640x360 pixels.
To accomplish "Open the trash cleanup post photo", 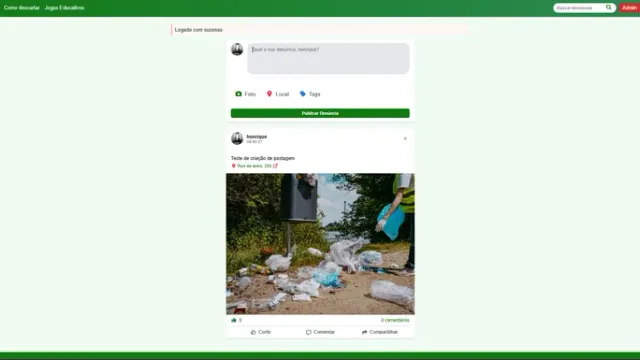I will point(320,244).
